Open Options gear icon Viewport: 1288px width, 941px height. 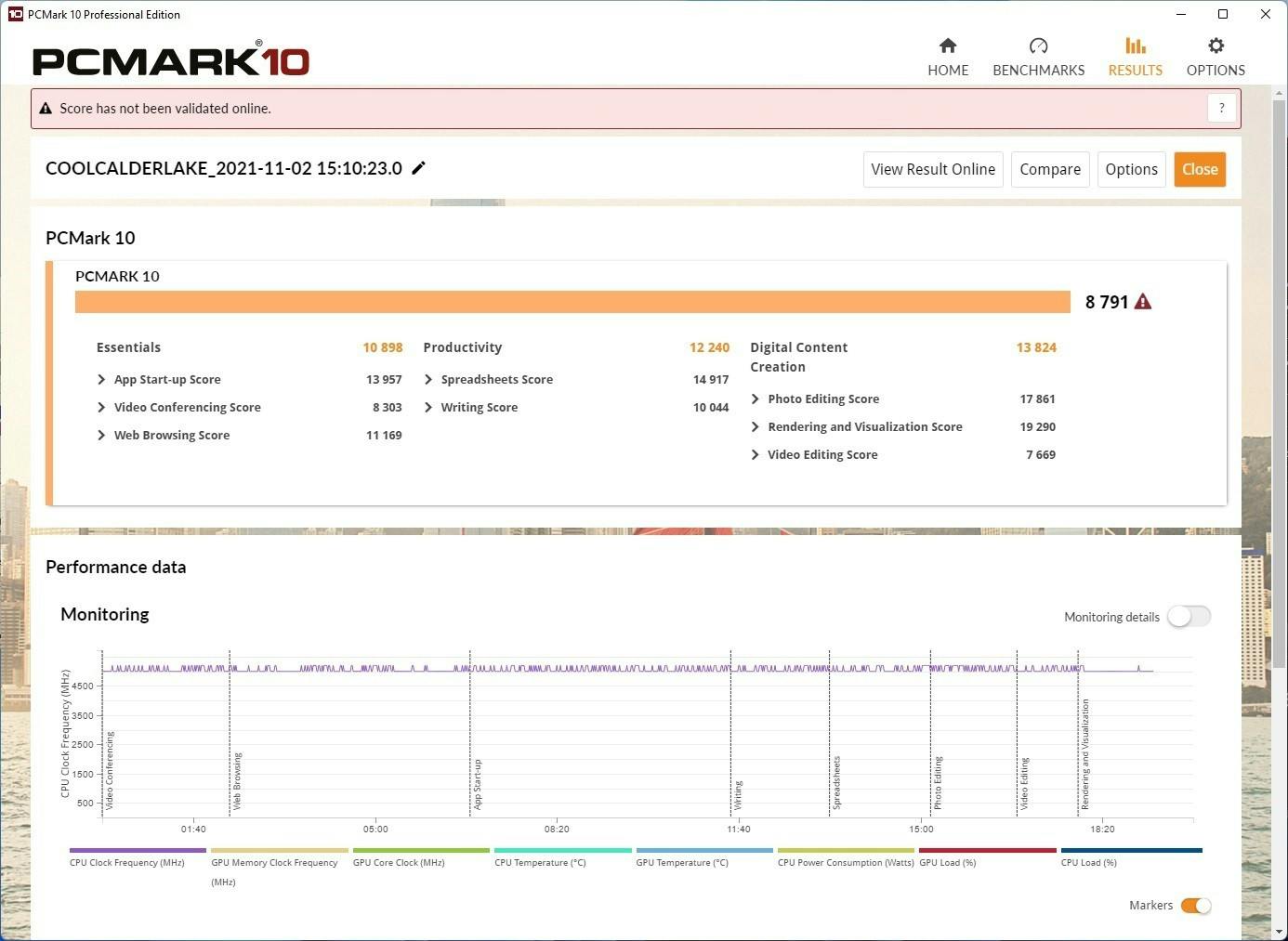click(1215, 46)
